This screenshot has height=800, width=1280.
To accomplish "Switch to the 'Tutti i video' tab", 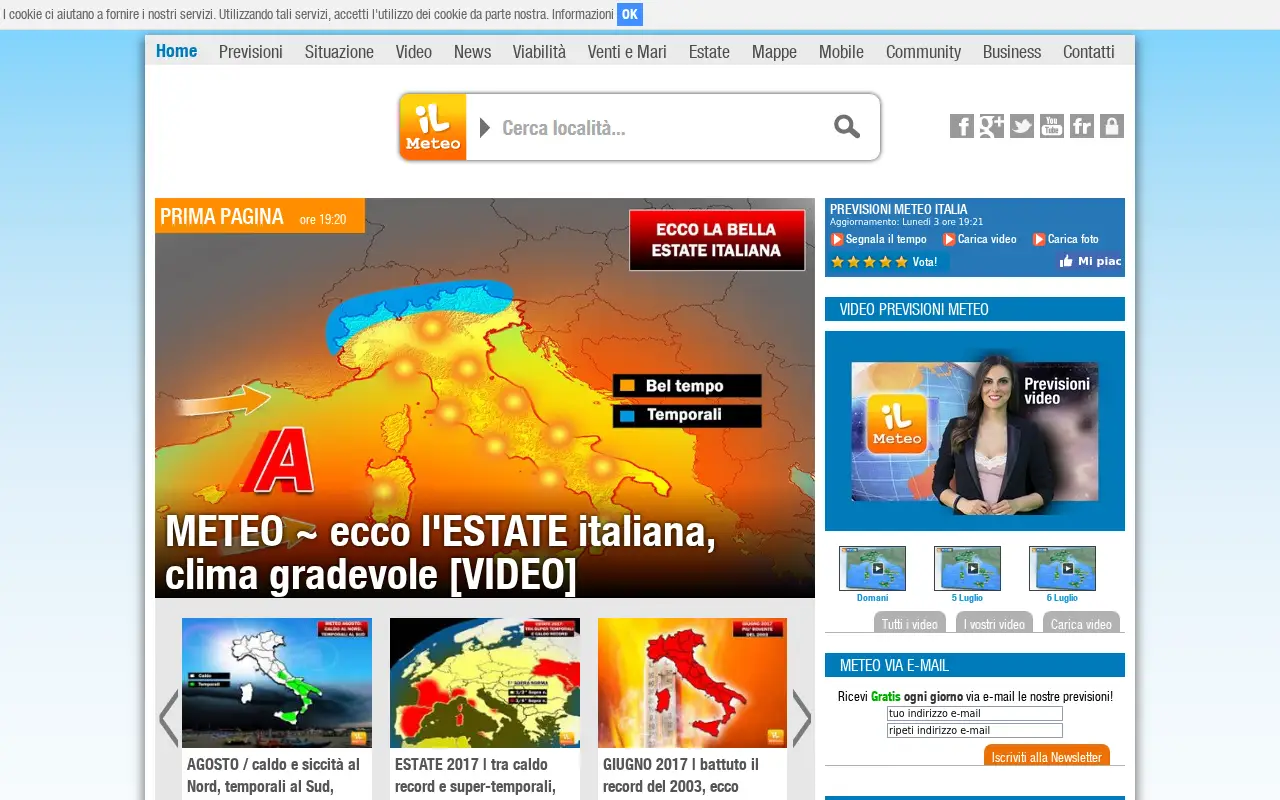I will (910, 623).
